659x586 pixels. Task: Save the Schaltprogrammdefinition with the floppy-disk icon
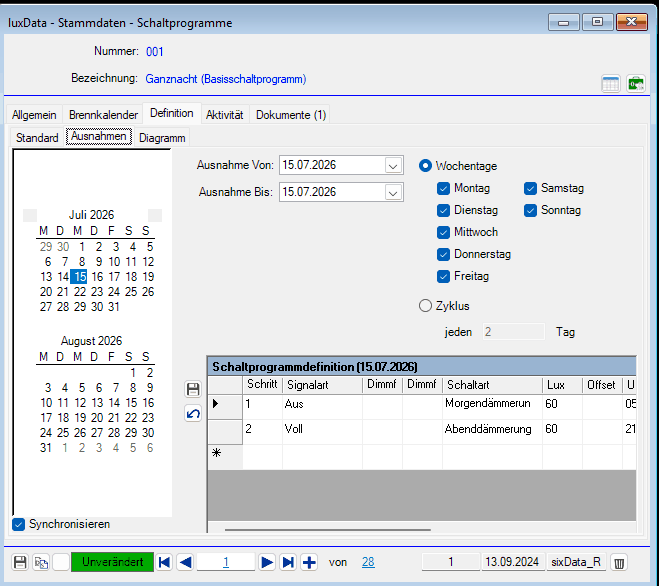click(x=193, y=389)
